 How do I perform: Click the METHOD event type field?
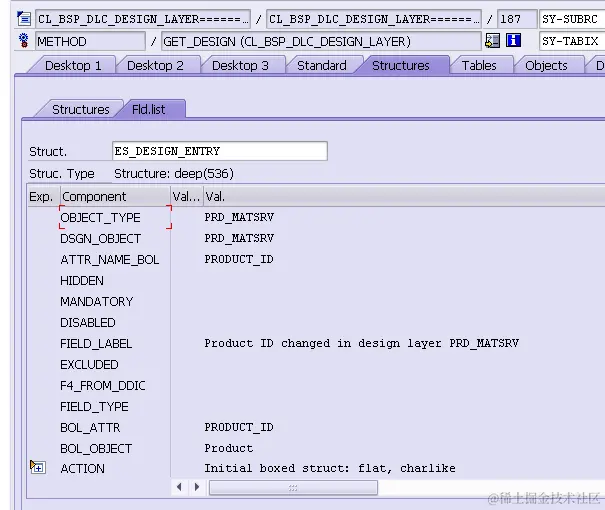pyautogui.click(x=90, y=41)
